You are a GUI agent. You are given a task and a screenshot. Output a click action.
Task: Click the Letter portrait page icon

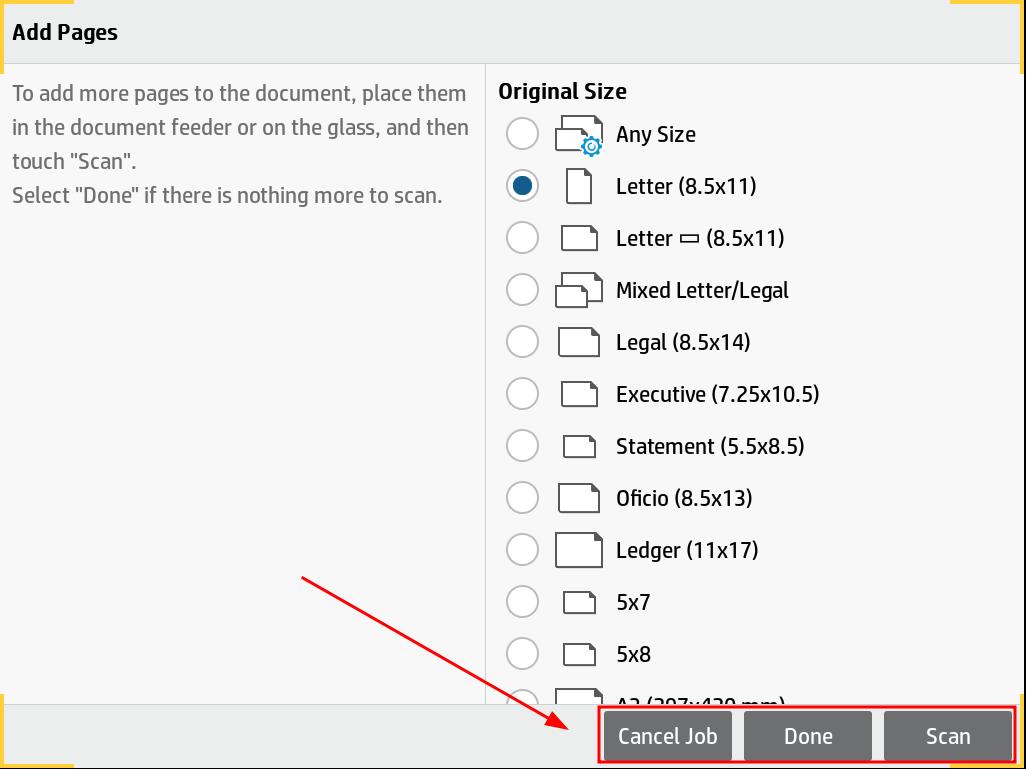click(579, 186)
